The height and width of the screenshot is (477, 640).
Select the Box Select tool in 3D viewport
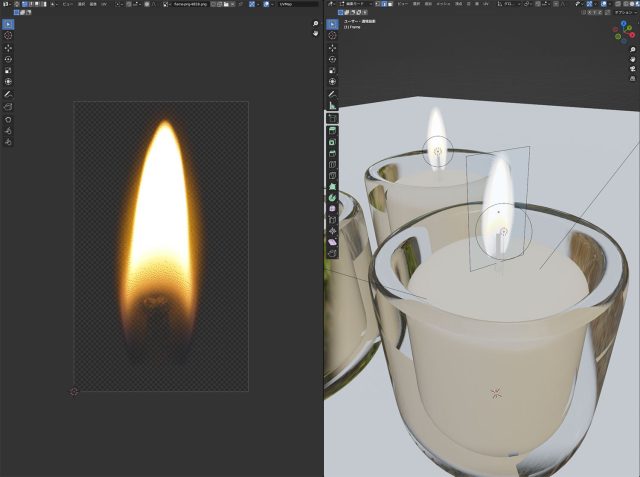click(332, 24)
